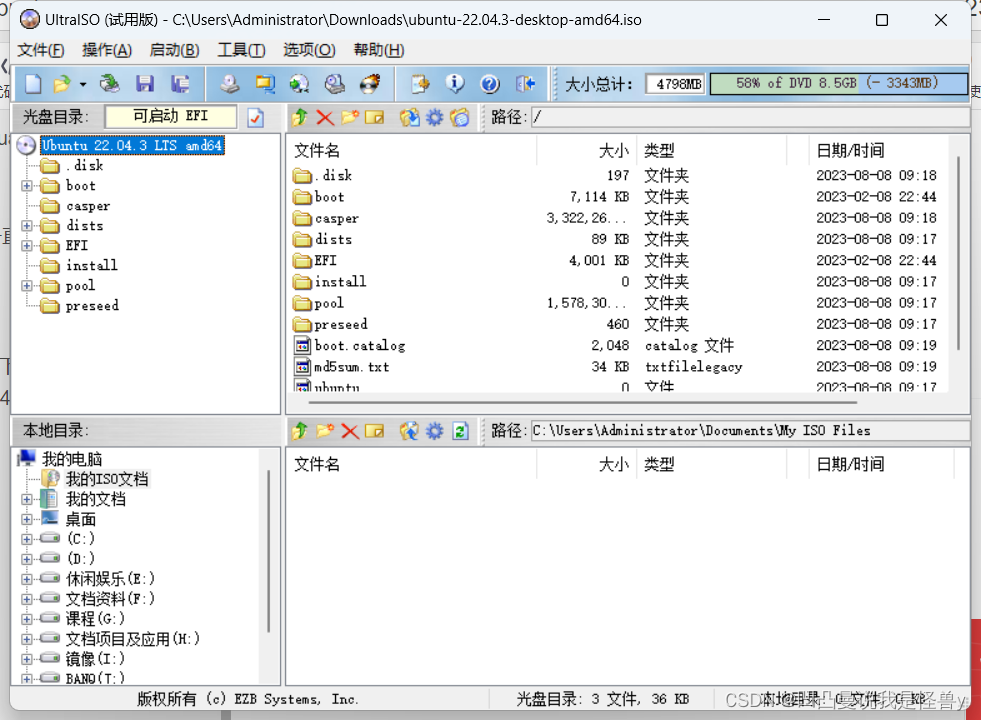Click the image file list vertical scrollbar

(x=958, y=253)
